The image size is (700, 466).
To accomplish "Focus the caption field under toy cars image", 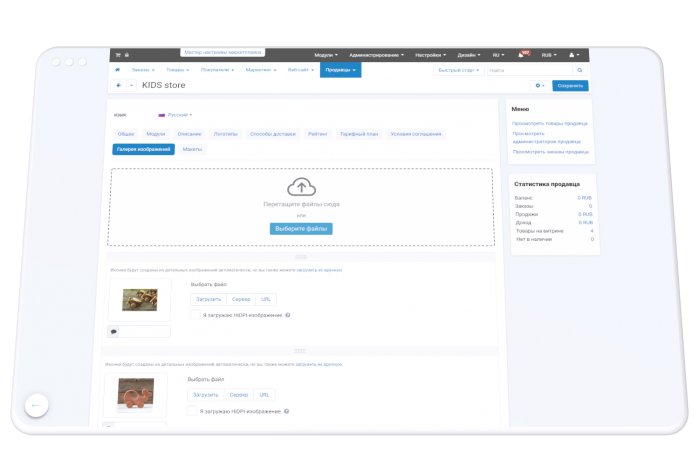I will (x=144, y=332).
